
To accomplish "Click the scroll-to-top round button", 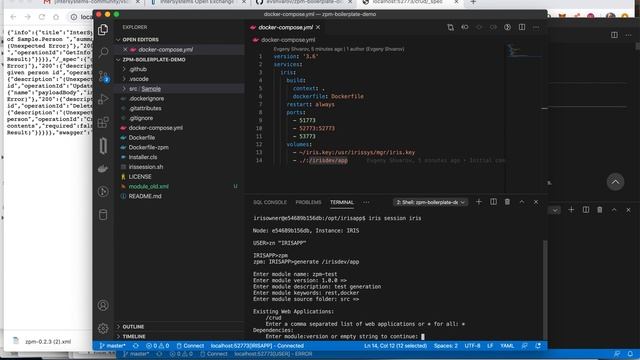I will [x=615, y=182].
